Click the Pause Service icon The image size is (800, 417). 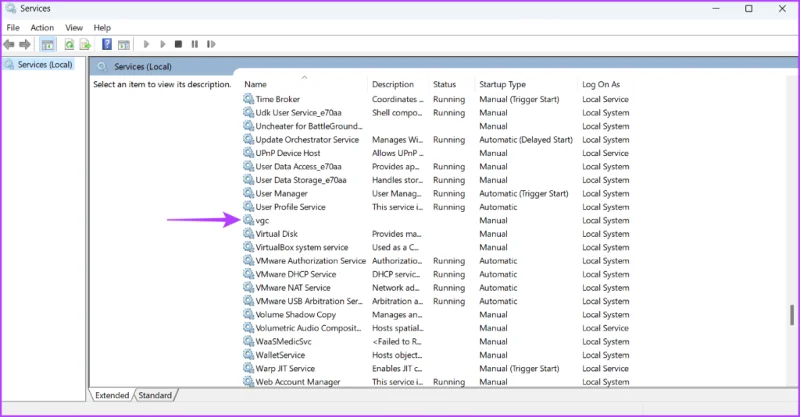click(194, 44)
